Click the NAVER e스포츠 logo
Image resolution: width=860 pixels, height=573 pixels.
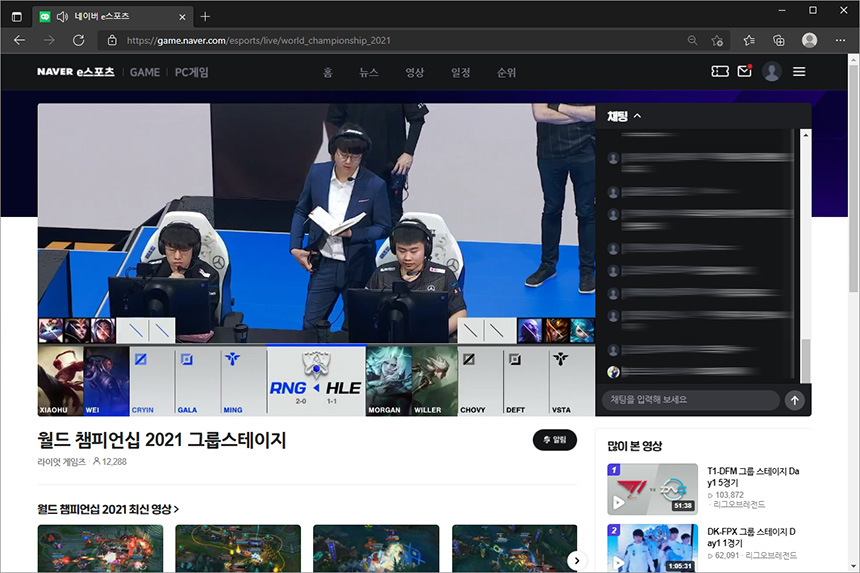[x=76, y=72]
